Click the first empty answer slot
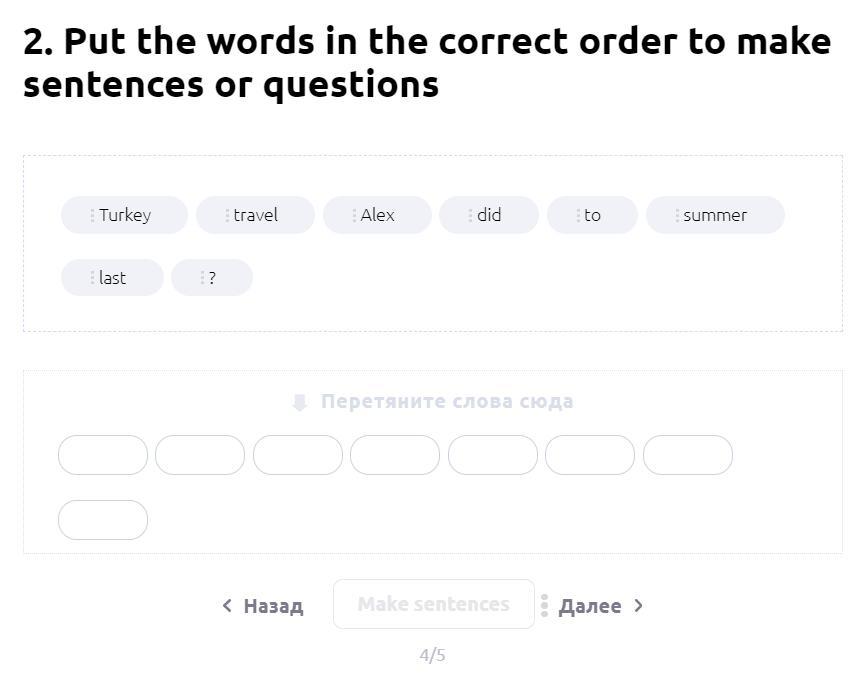This screenshot has height=679, width=852. pyautogui.click(x=103, y=455)
